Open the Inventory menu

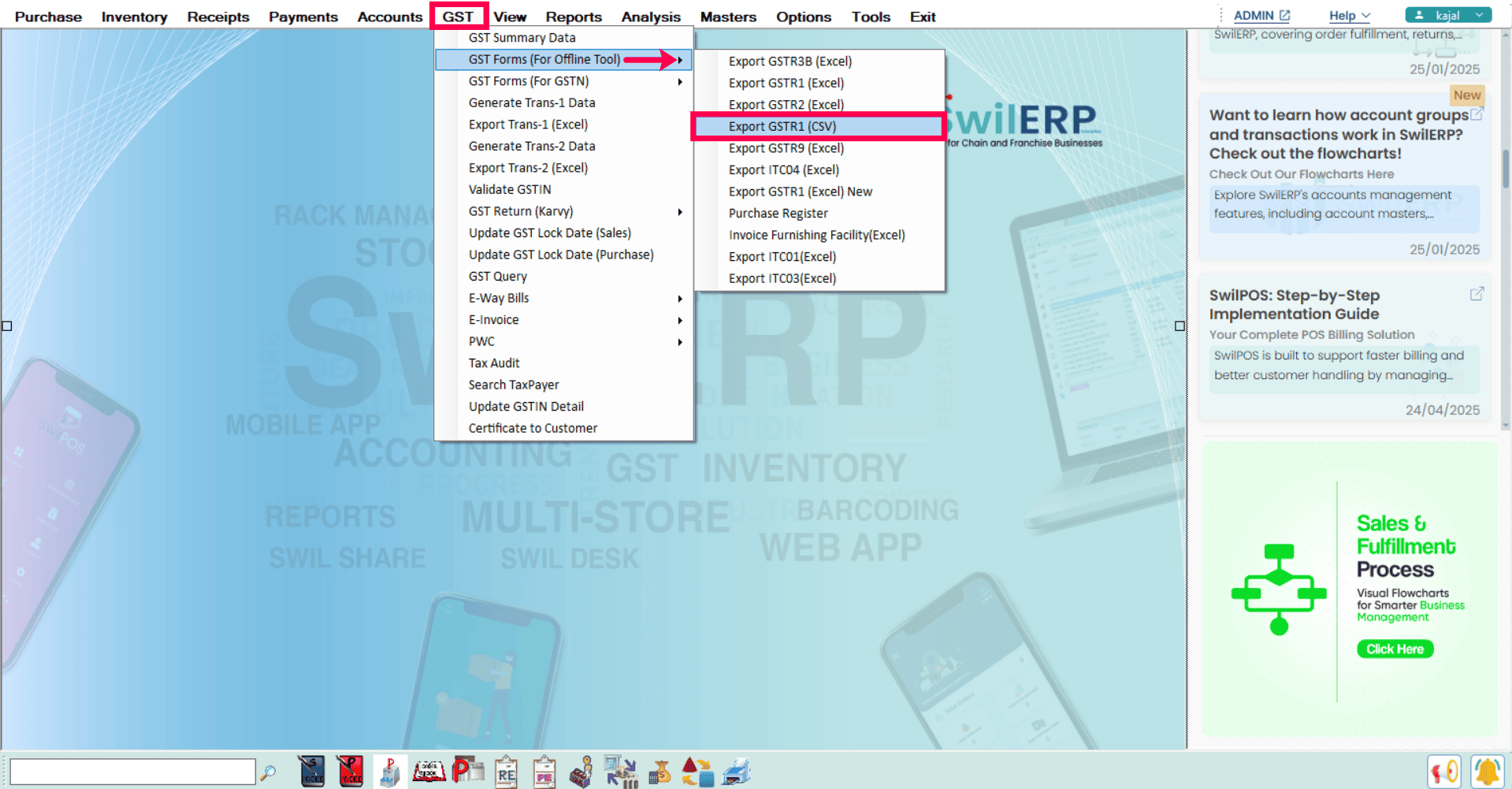(x=134, y=17)
